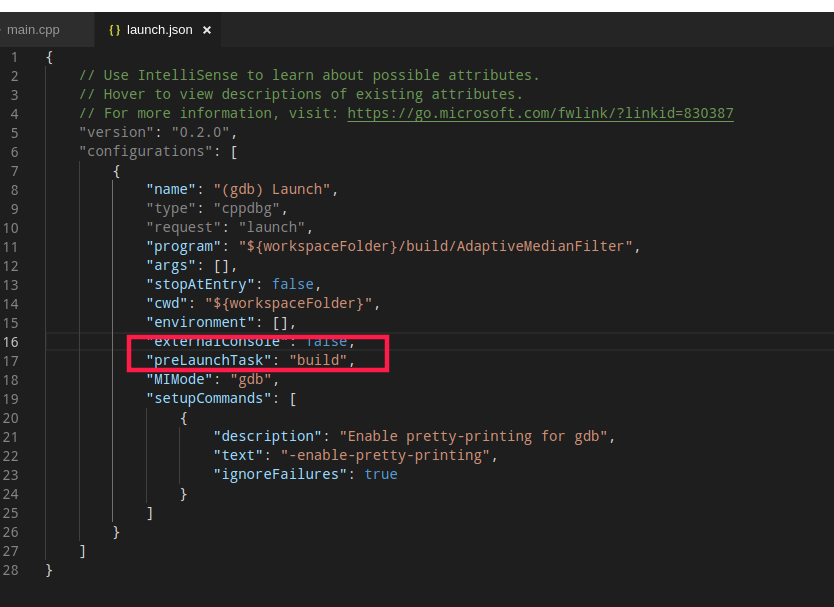The height and width of the screenshot is (607, 834).
Task: Click the JSON file icon on launch.json tab
Action: 115,30
